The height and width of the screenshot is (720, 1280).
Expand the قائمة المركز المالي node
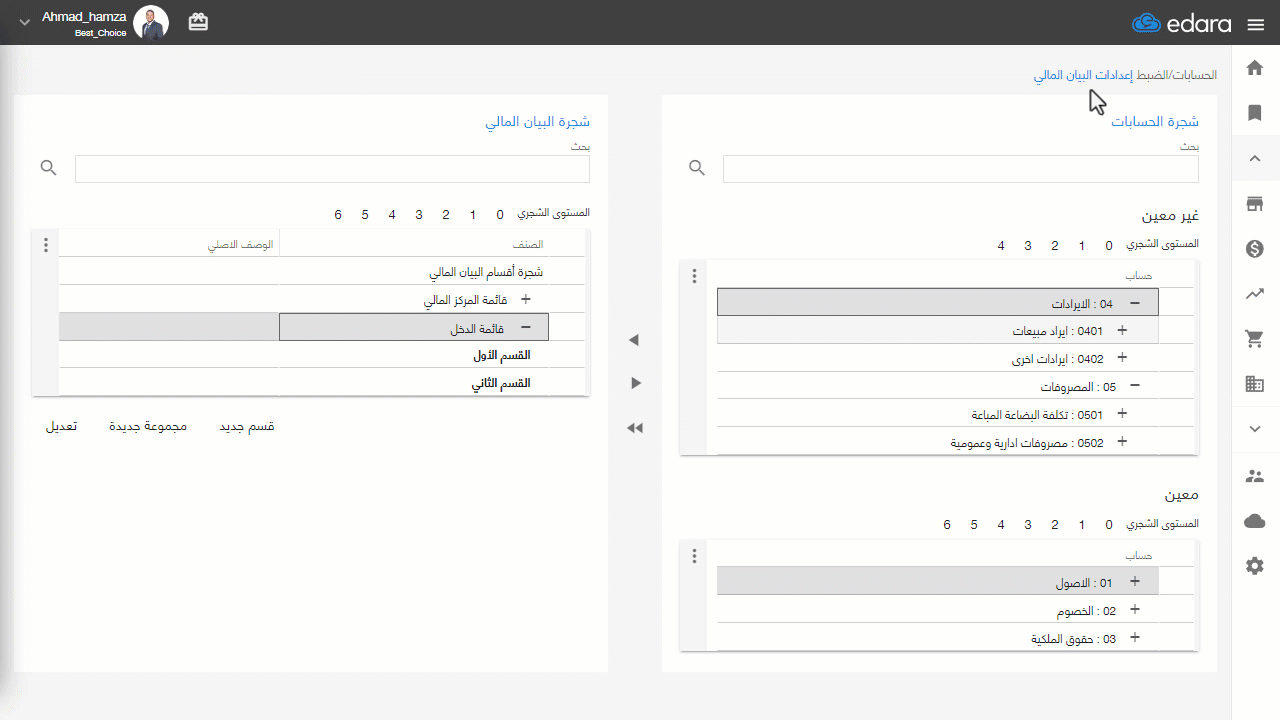click(x=526, y=299)
